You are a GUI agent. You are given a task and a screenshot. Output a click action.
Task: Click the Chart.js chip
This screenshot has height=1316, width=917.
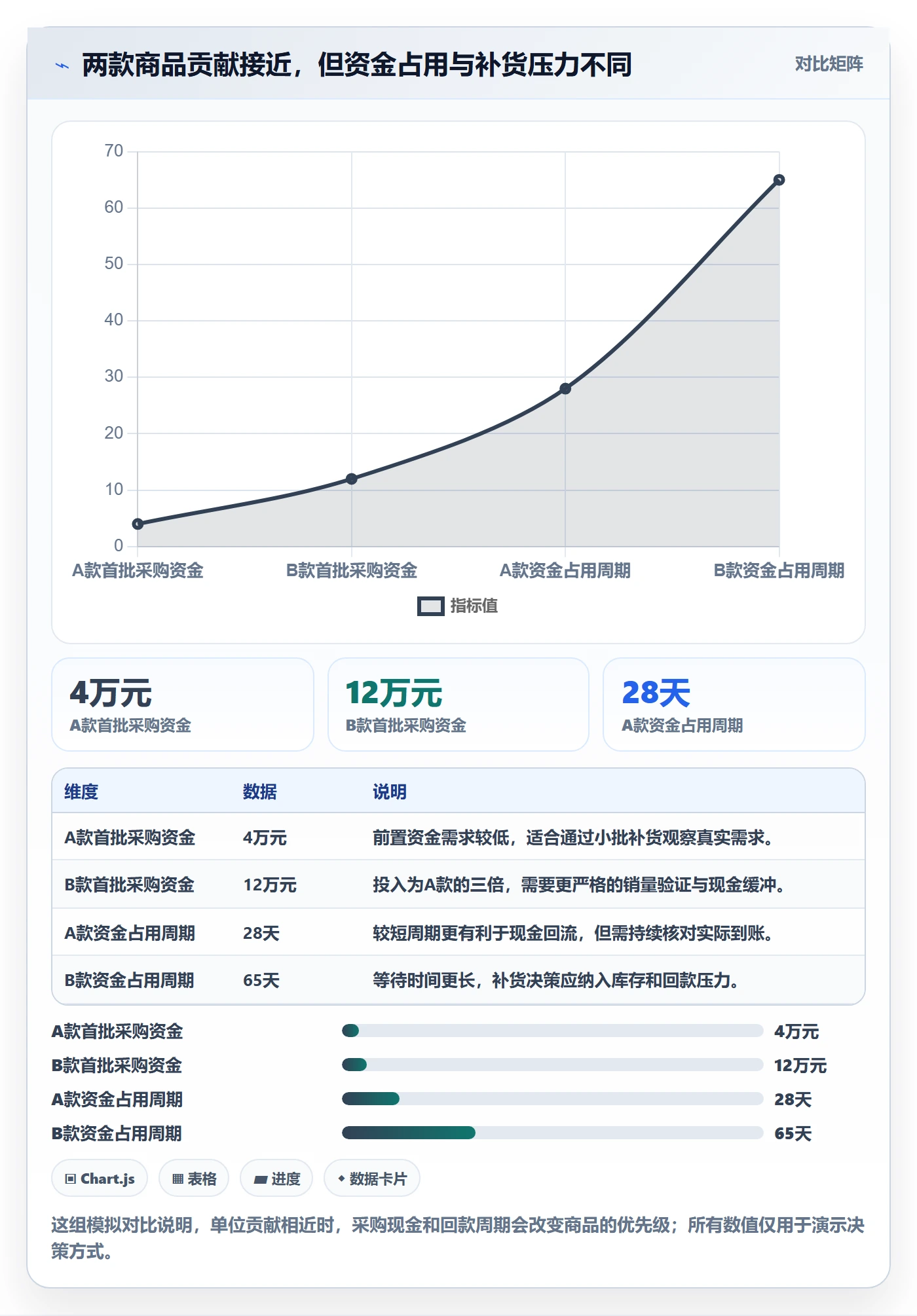(x=100, y=1179)
